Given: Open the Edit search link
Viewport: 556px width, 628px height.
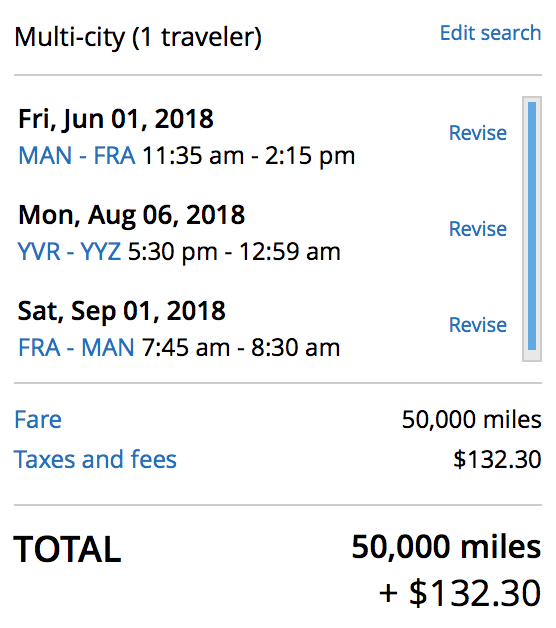Looking at the screenshot, I should pyautogui.click(x=490, y=33).
